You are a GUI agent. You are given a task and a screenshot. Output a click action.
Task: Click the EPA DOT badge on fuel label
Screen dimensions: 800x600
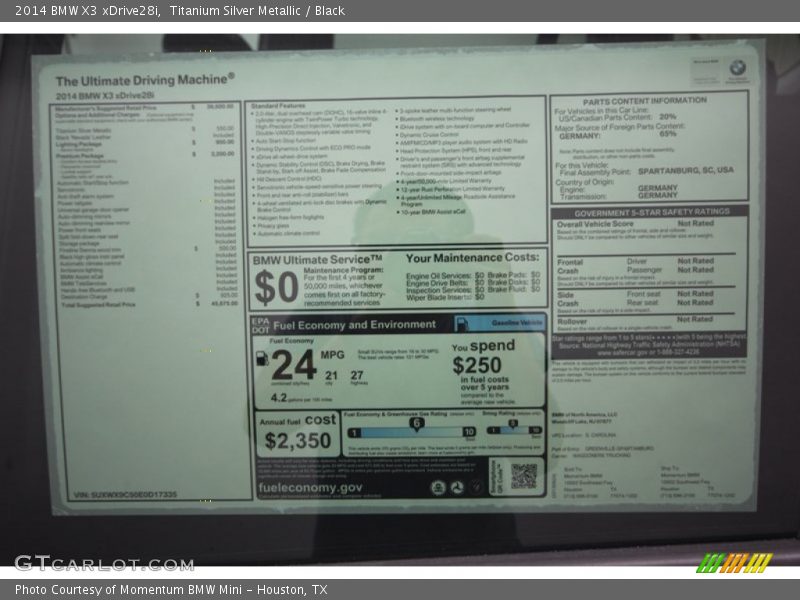tap(261, 324)
